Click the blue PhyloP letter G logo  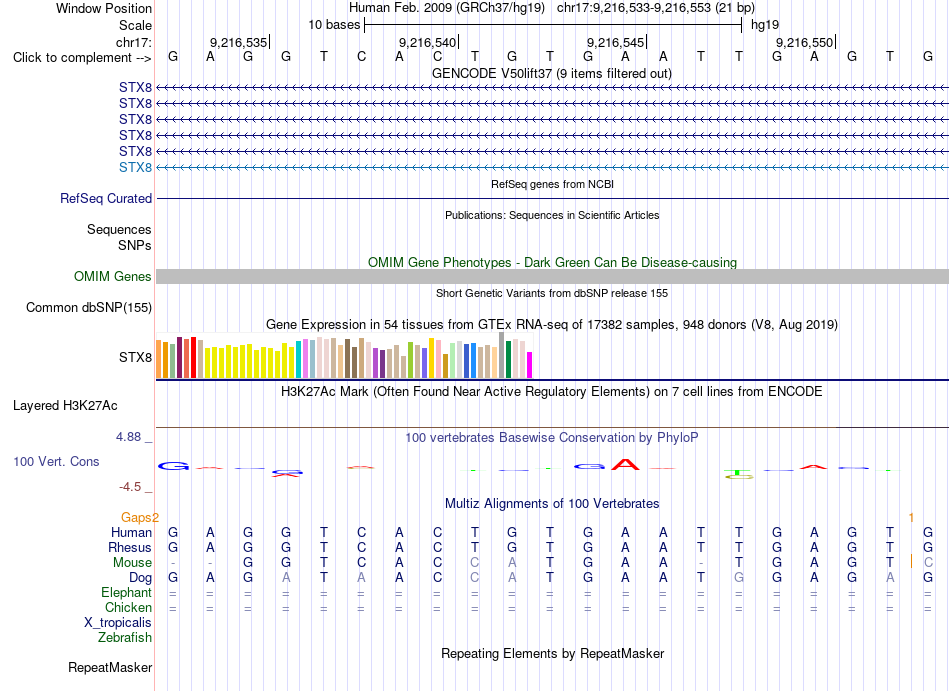coord(173,466)
